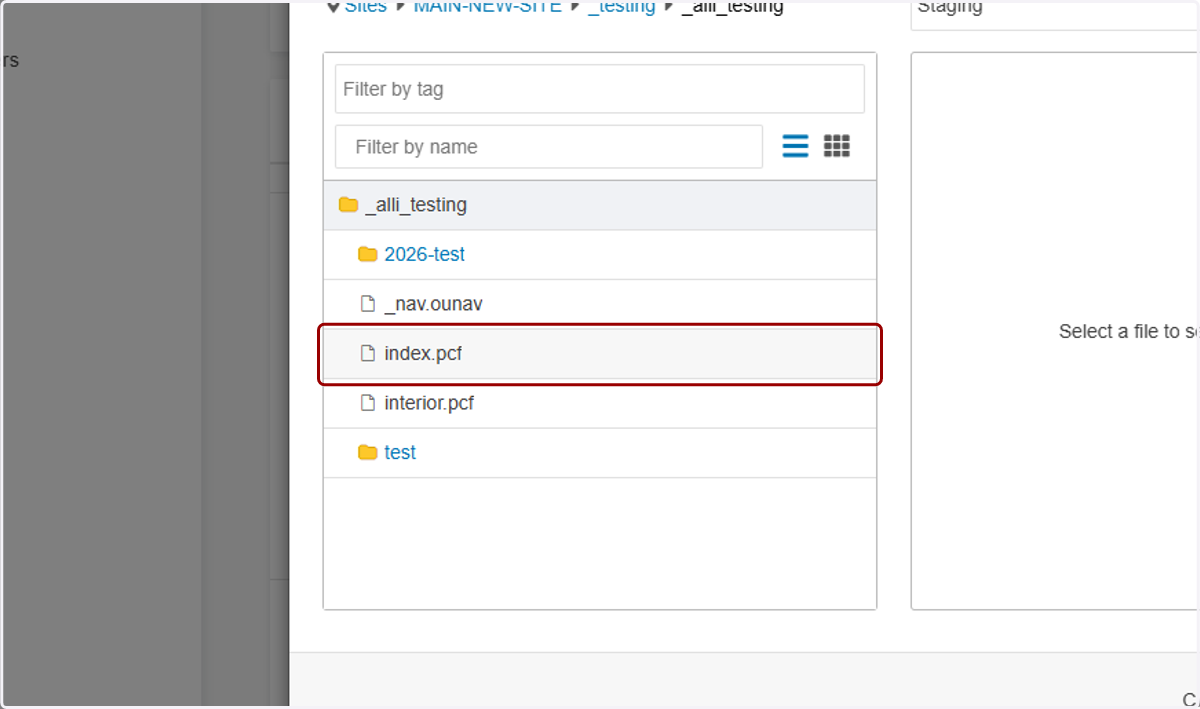Select the interior.pcf file

(x=600, y=403)
